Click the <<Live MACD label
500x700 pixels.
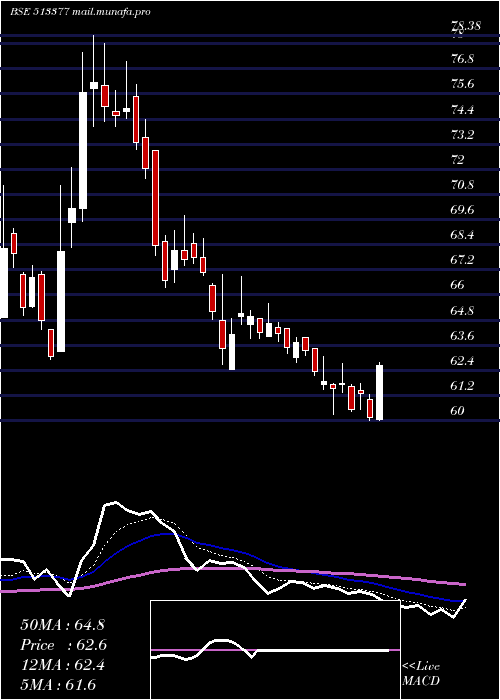(421, 674)
